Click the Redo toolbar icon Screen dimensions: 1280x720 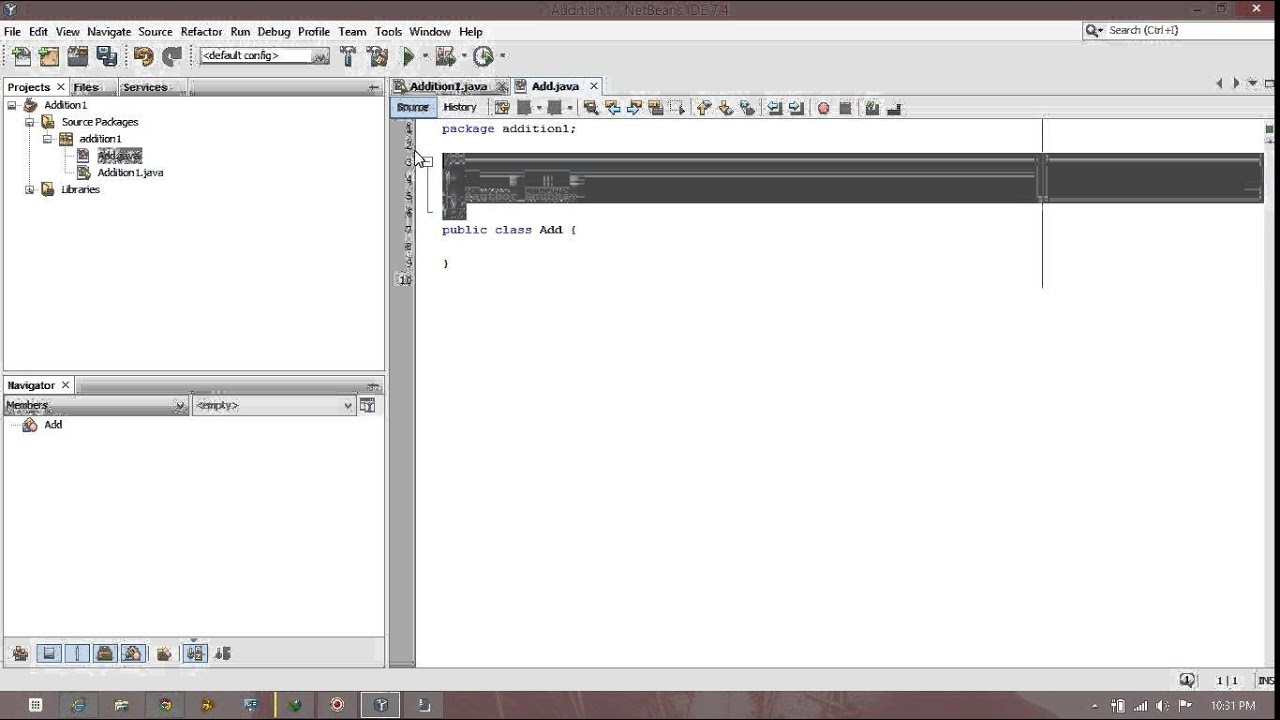(172, 57)
